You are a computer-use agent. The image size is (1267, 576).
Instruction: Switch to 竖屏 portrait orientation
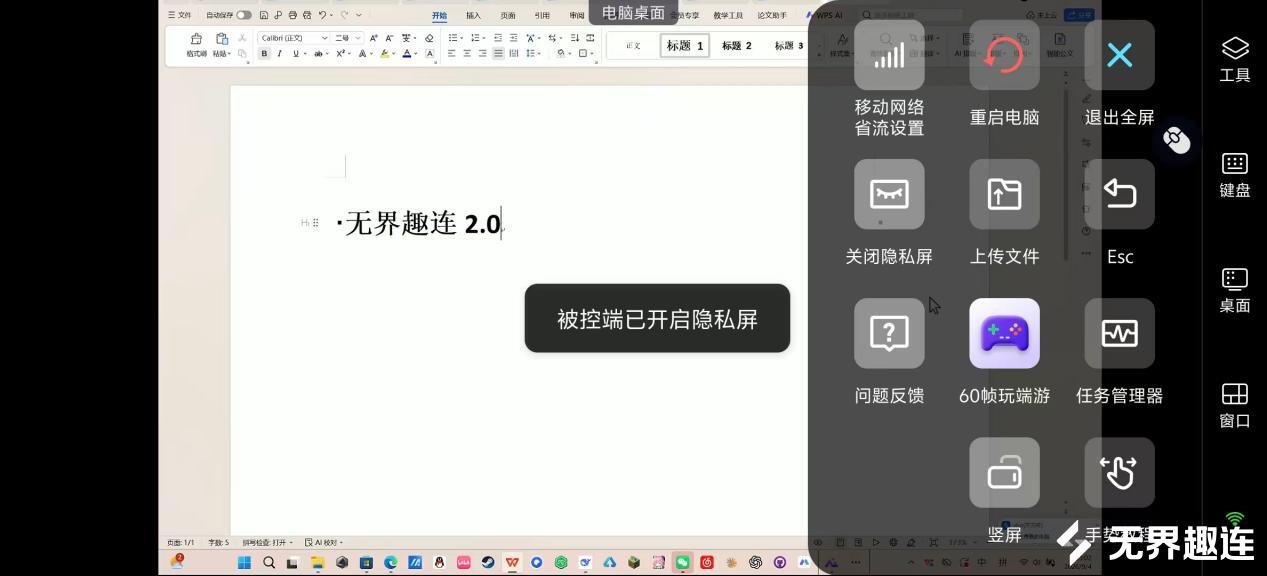pyautogui.click(x=1004, y=472)
